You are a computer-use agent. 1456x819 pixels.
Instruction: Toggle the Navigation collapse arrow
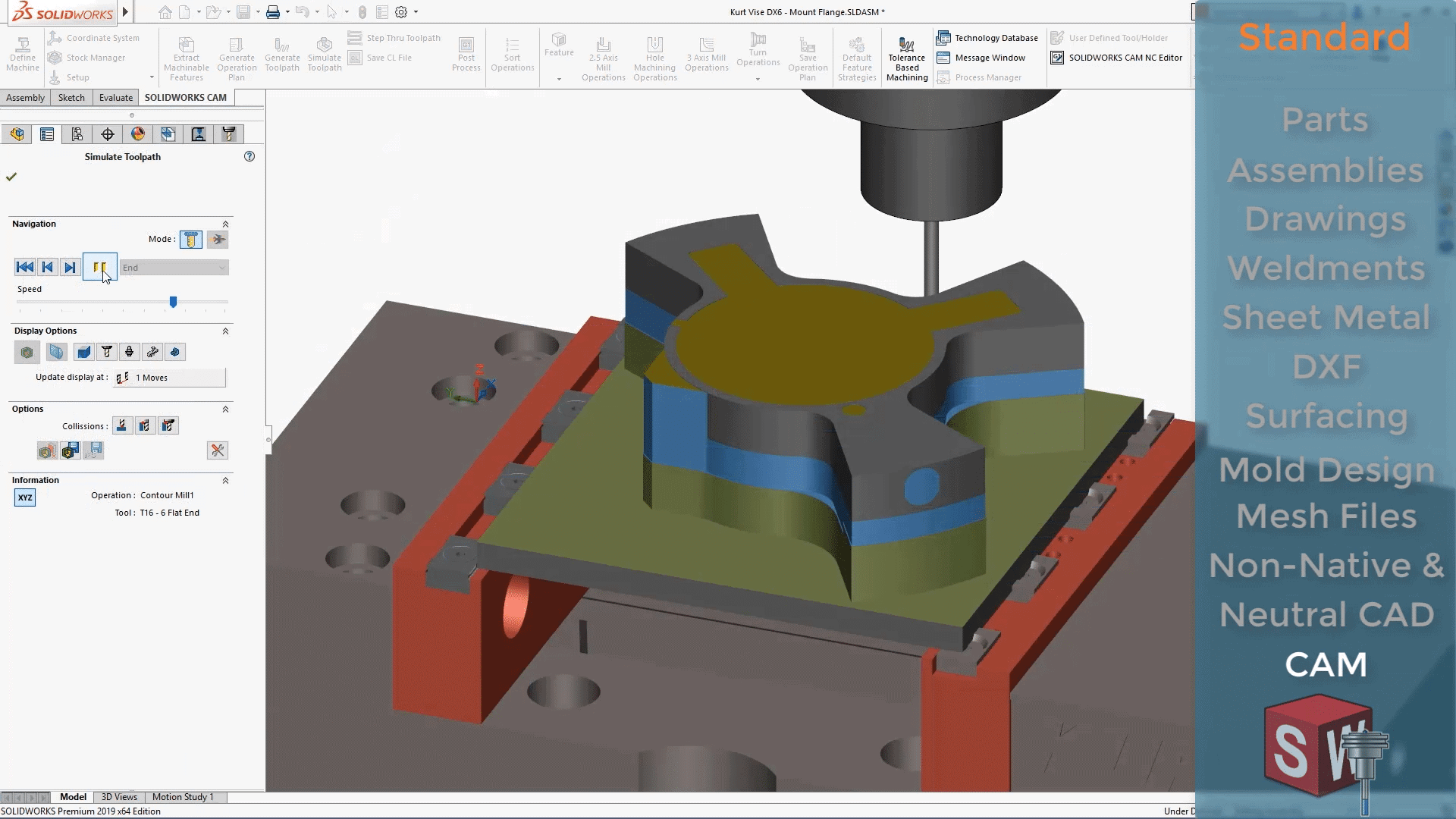coord(225,223)
